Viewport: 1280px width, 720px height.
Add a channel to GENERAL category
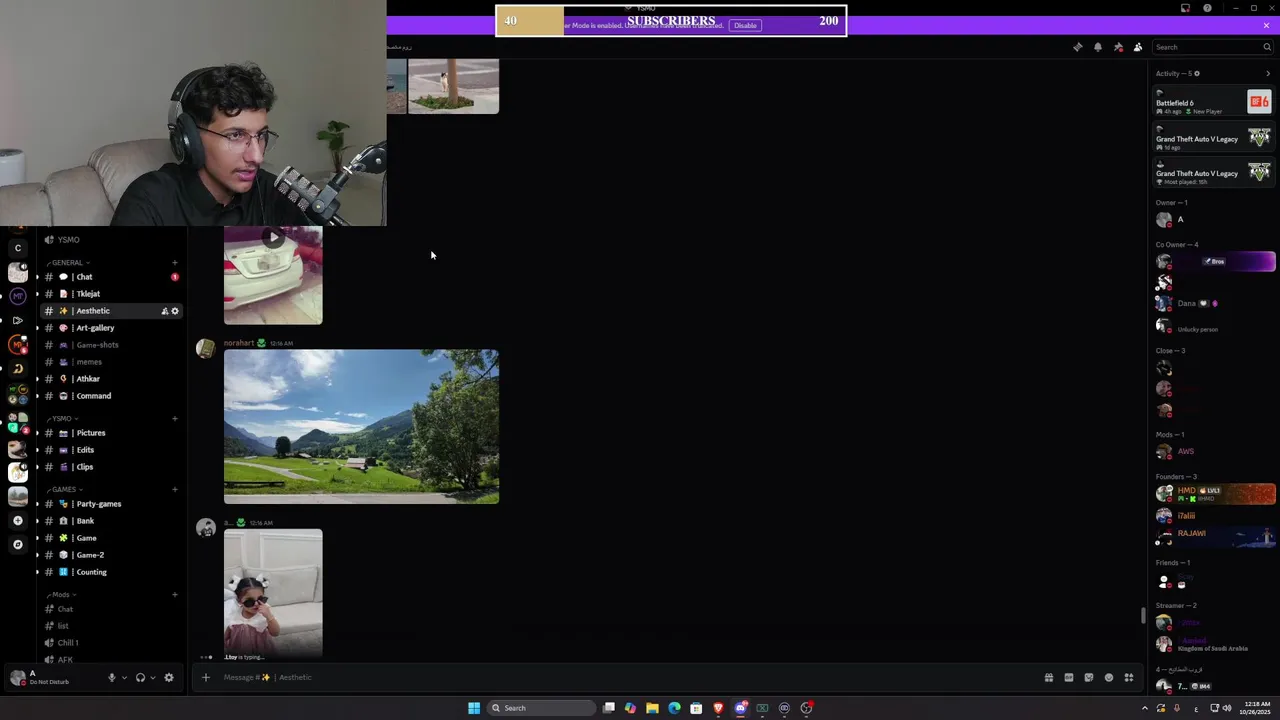pos(175,262)
